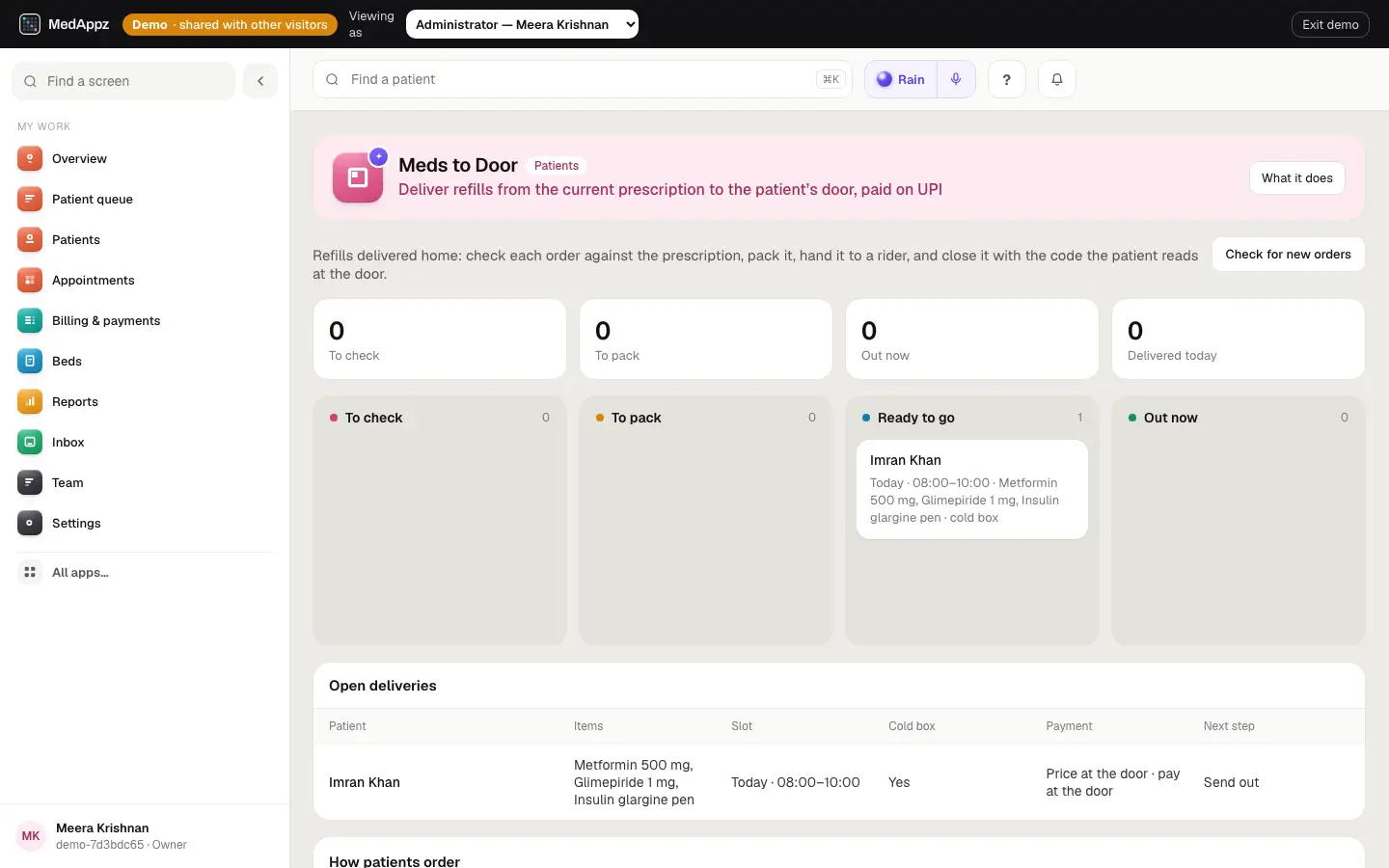1389x868 pixels.
Task: Click the Cold box column header
Action: point(912,726)
